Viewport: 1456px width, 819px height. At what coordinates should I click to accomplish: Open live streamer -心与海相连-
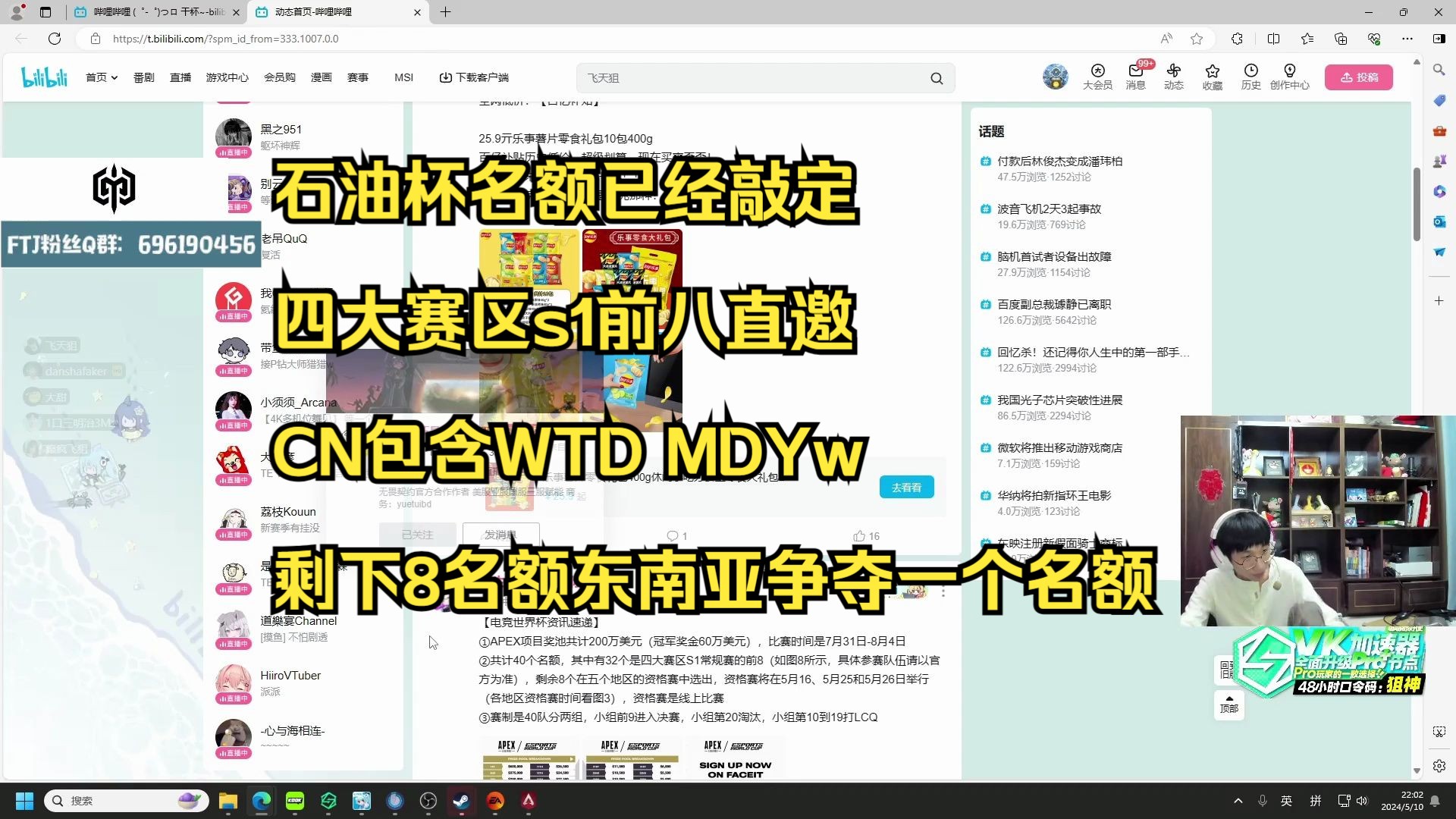coord(293,731)
